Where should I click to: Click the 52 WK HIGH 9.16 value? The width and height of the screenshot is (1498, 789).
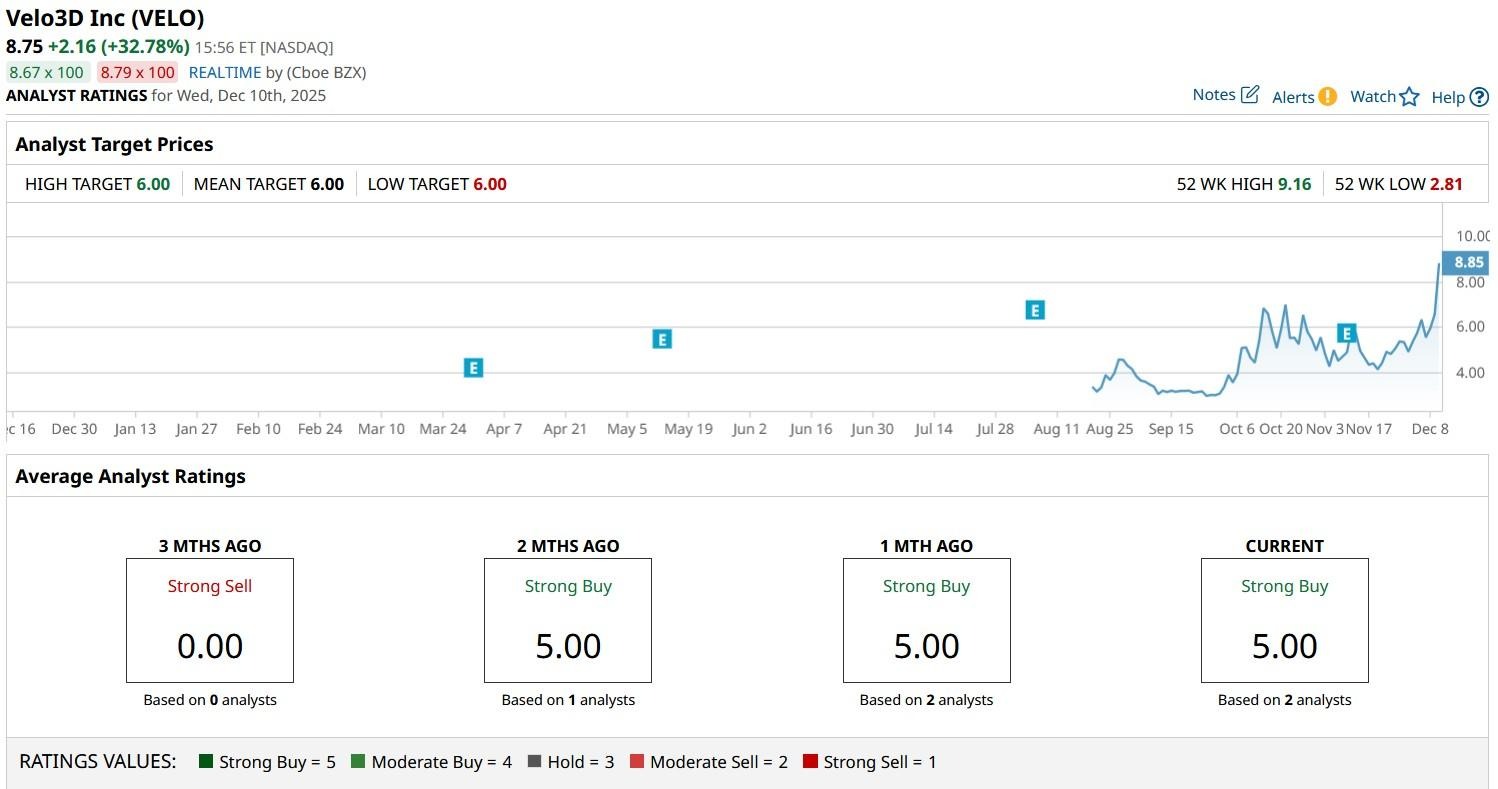[1295, 184]
